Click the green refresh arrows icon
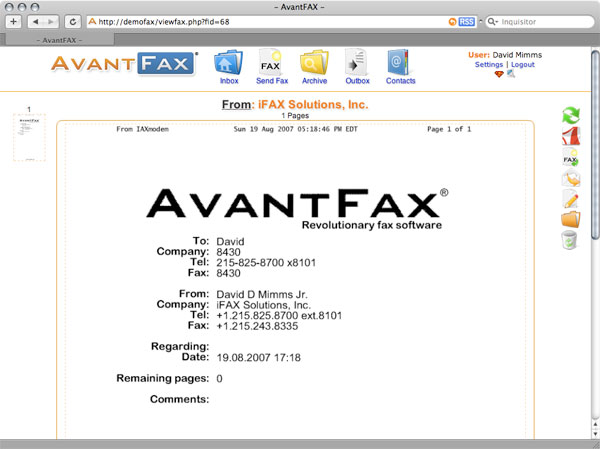The width and height of the screenshot is (600, 449). pos(571,115)
